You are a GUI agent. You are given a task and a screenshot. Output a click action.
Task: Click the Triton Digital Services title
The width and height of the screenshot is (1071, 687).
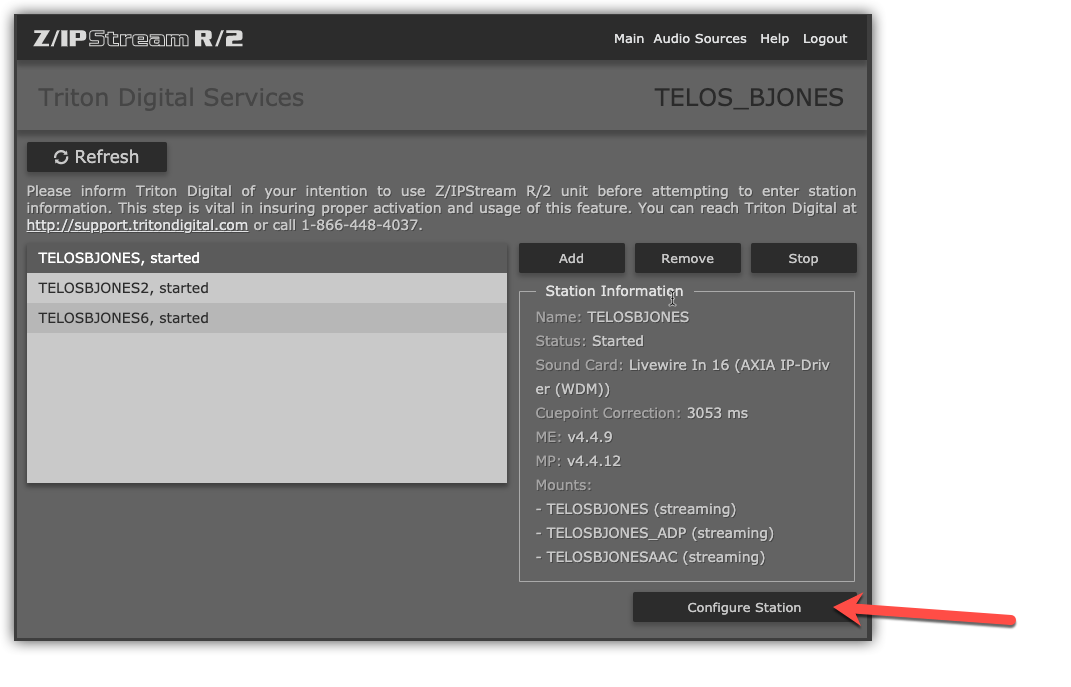[171, 98]
